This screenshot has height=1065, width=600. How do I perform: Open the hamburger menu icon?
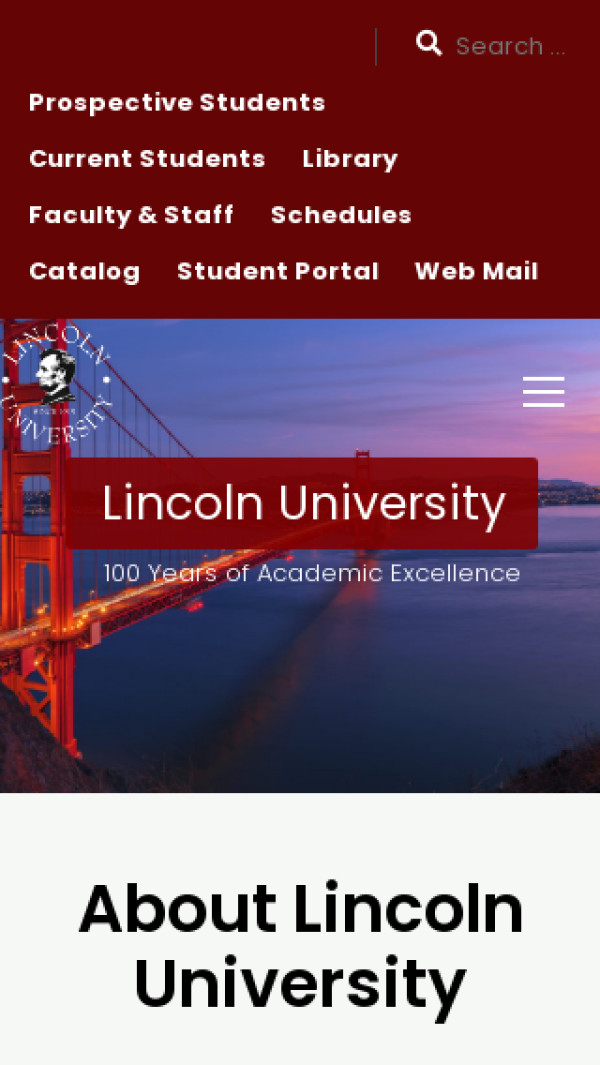544,392
